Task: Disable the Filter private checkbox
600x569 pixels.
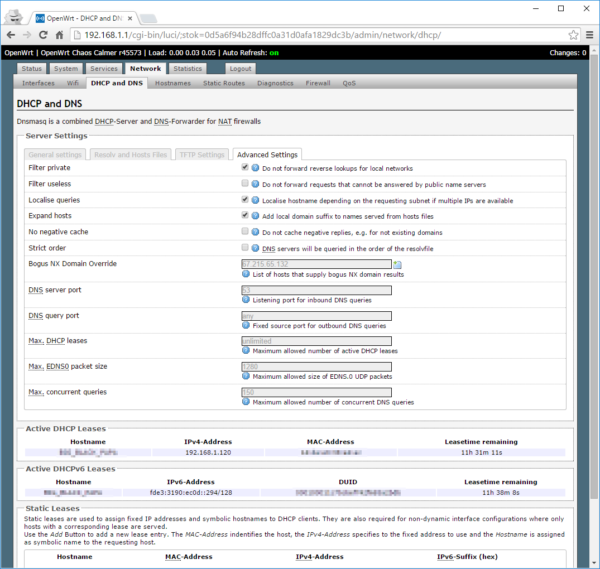Action: 245,168
